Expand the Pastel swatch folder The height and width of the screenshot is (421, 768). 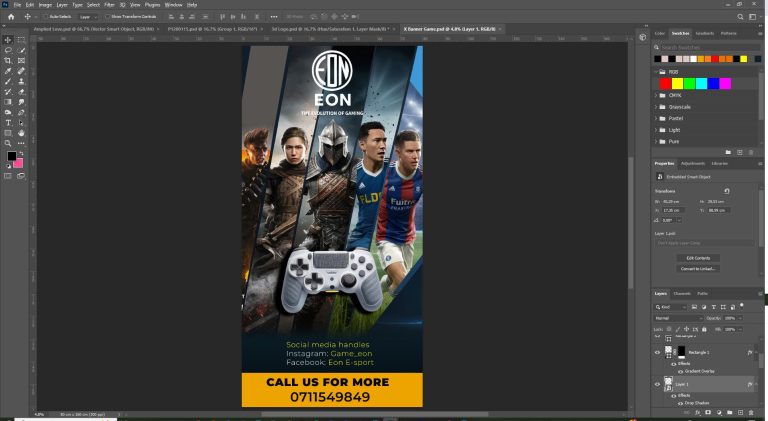point(657,118)
